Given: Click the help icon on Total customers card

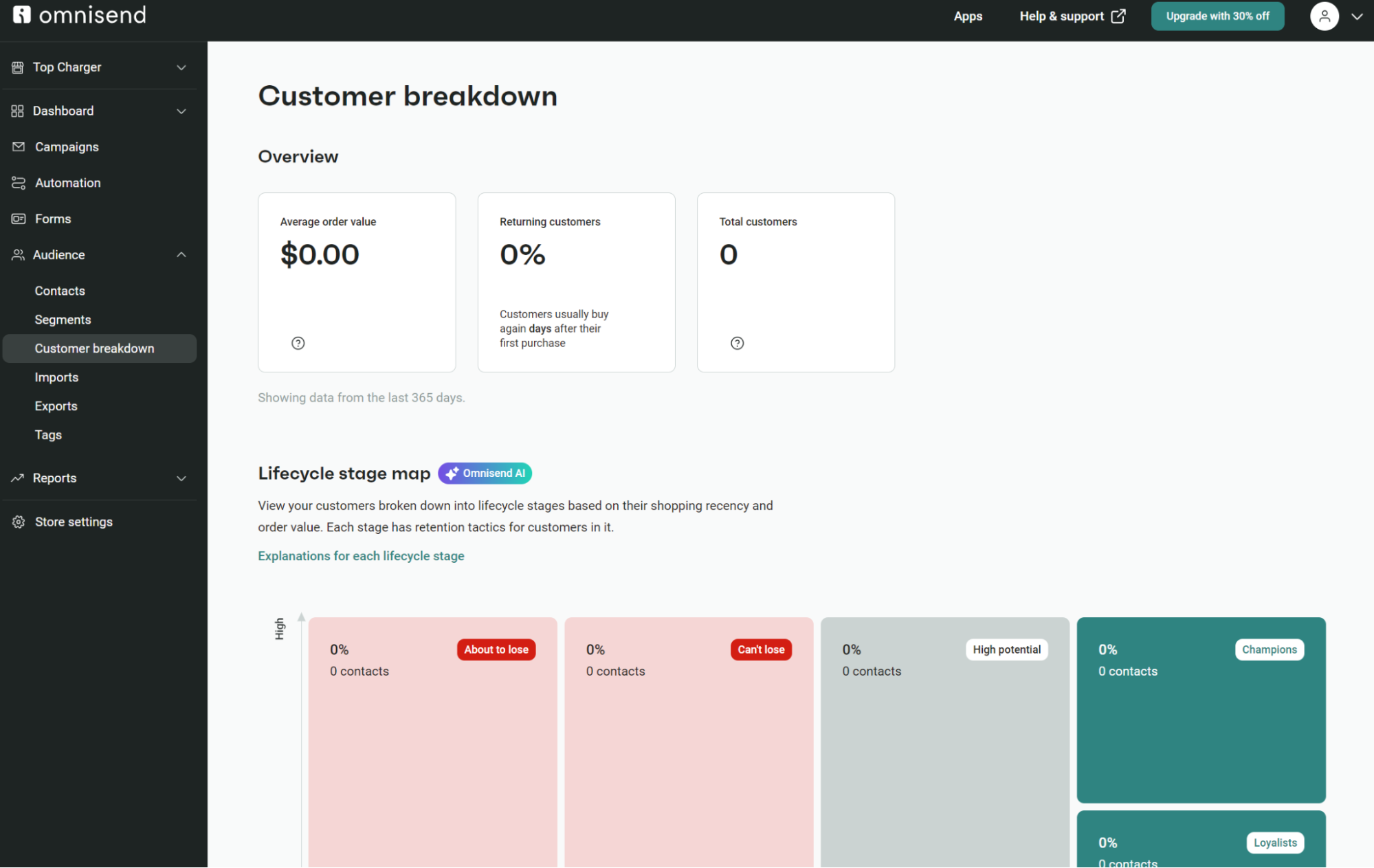Looking at the screenshot, I should [737, 343].
